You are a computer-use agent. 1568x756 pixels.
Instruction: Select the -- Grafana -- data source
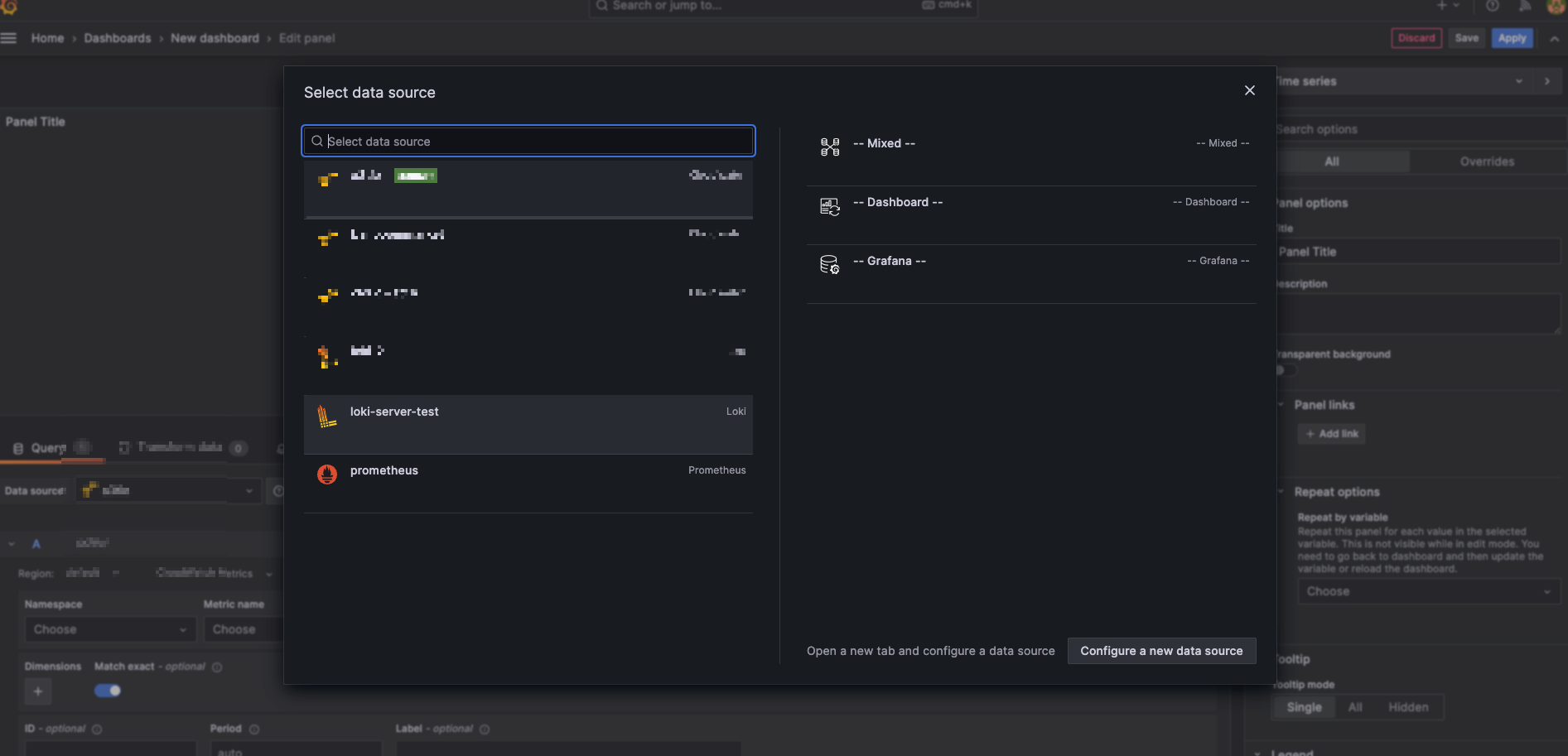(x=1031, y=274)
